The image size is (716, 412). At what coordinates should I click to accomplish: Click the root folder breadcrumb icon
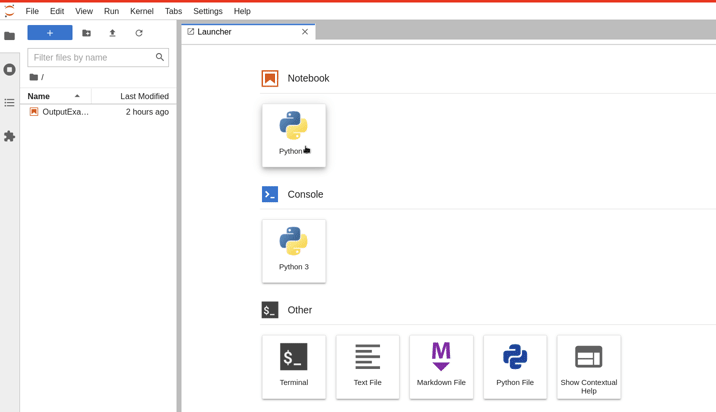(x=33, y=77)
